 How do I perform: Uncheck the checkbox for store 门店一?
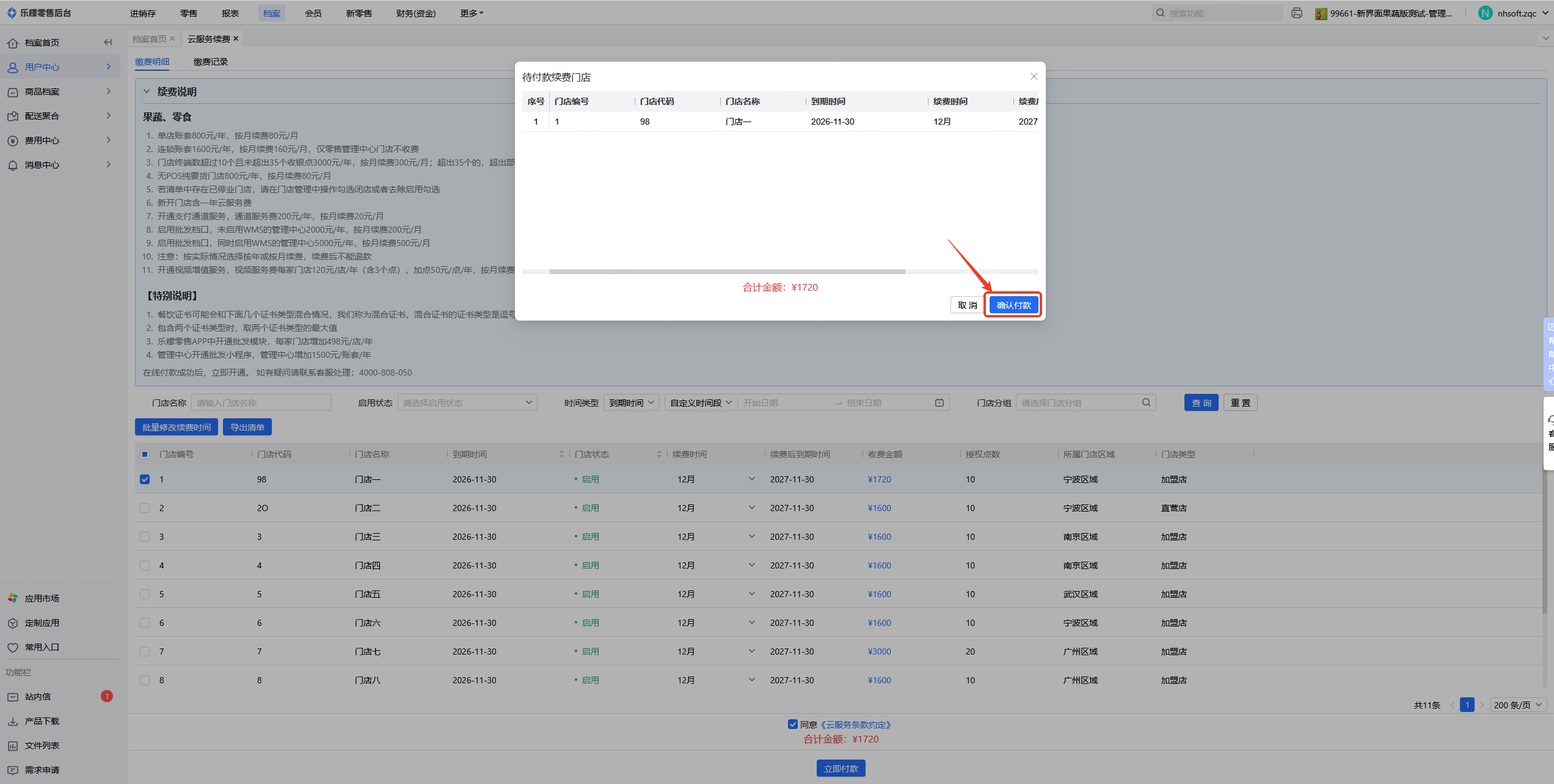[x=145, y=479]
